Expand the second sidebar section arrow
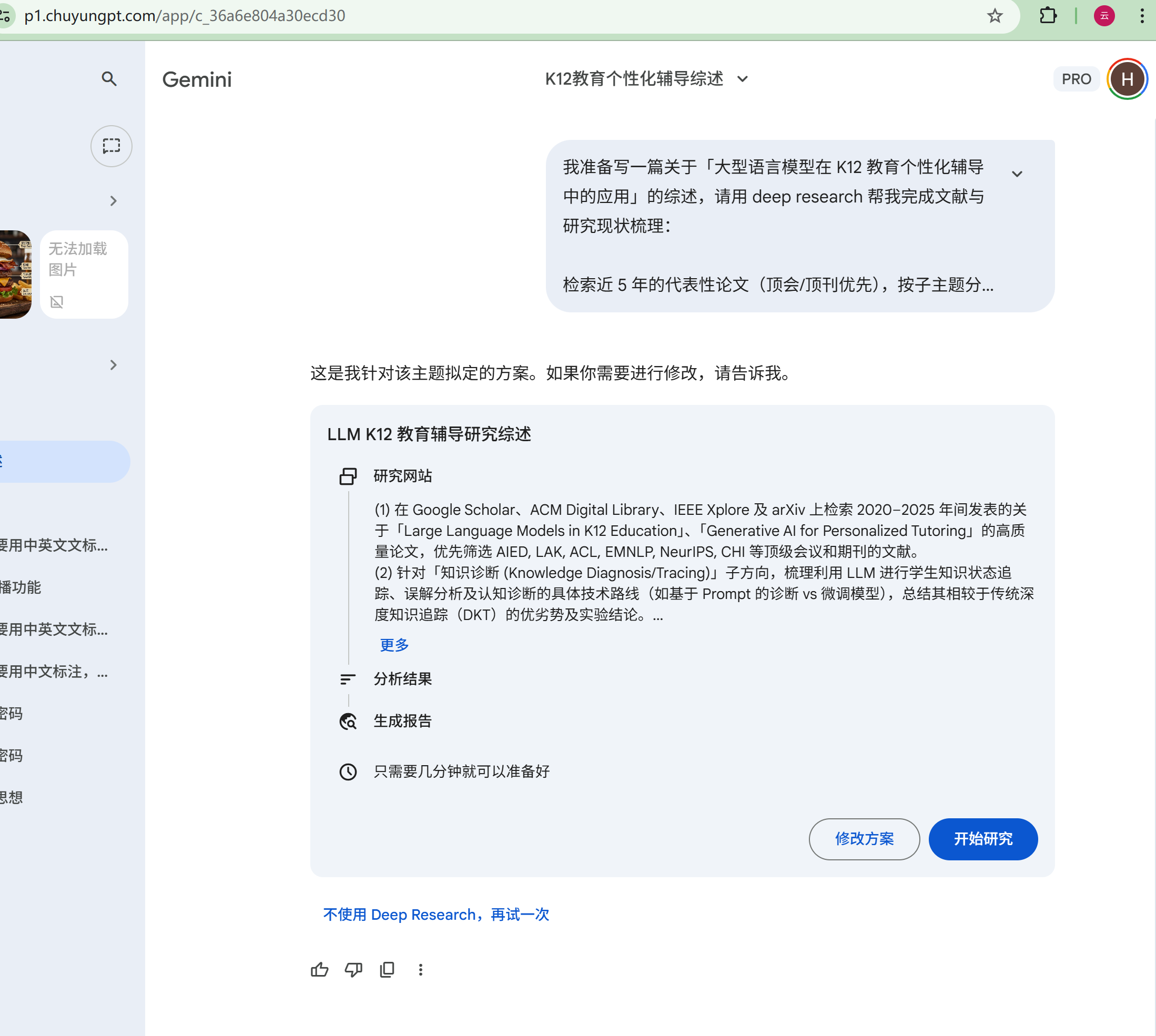This screenshot has height=1036, width=1156. 113,365
